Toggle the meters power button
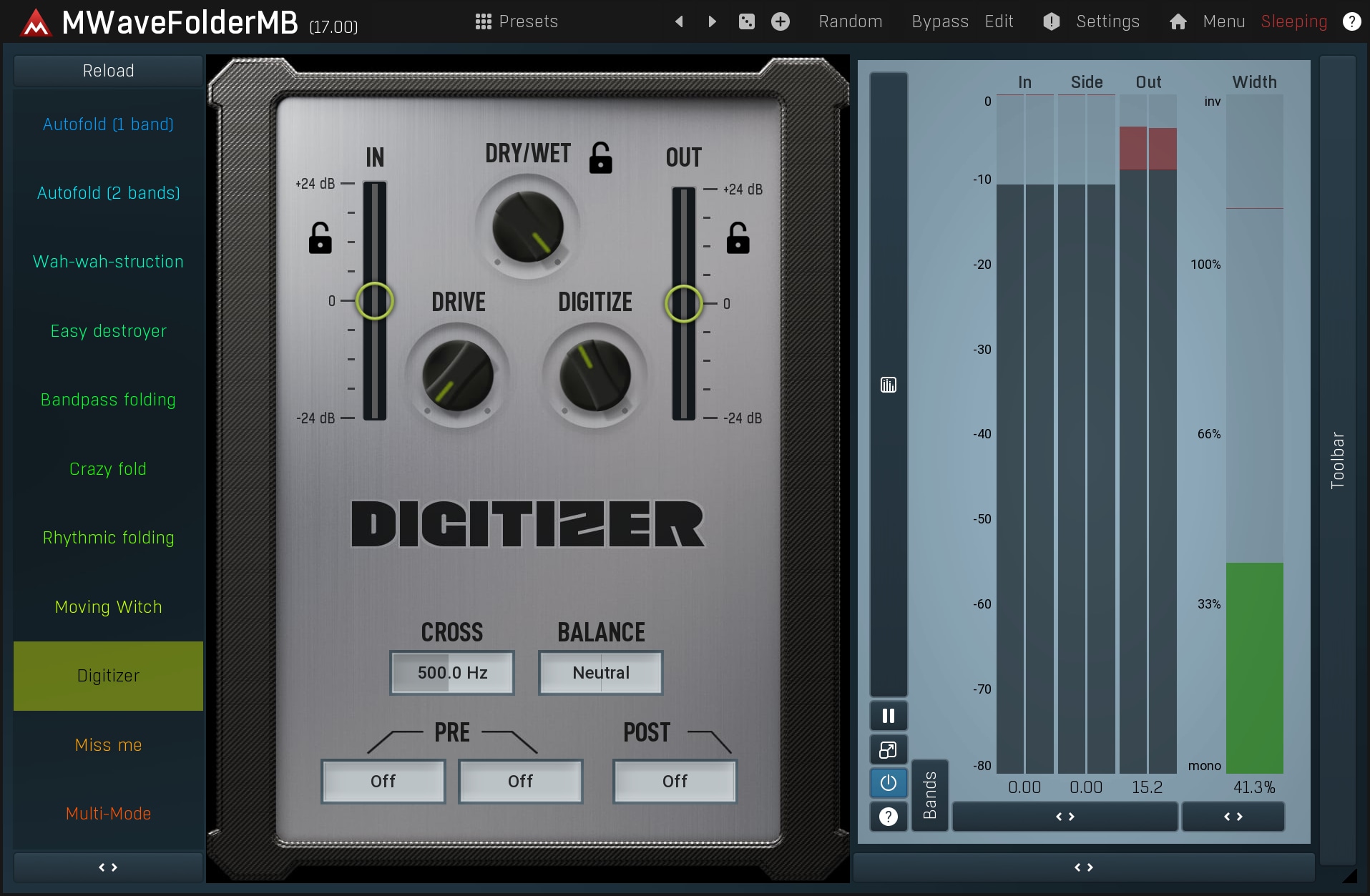The image size is (1370, 896). [889, 783]
